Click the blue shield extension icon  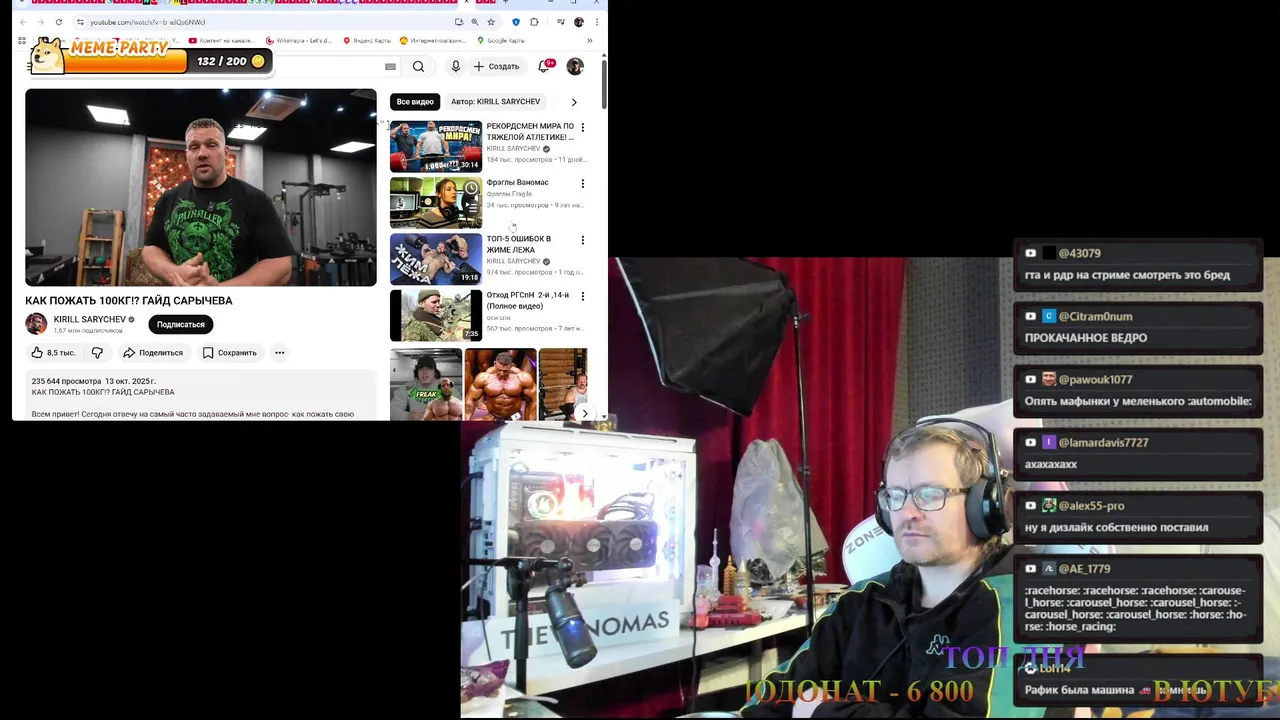[x=516, y=22]
